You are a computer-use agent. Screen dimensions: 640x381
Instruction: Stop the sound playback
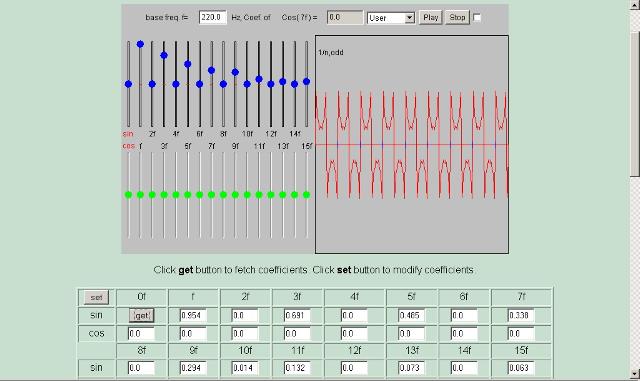click(457, 18)
